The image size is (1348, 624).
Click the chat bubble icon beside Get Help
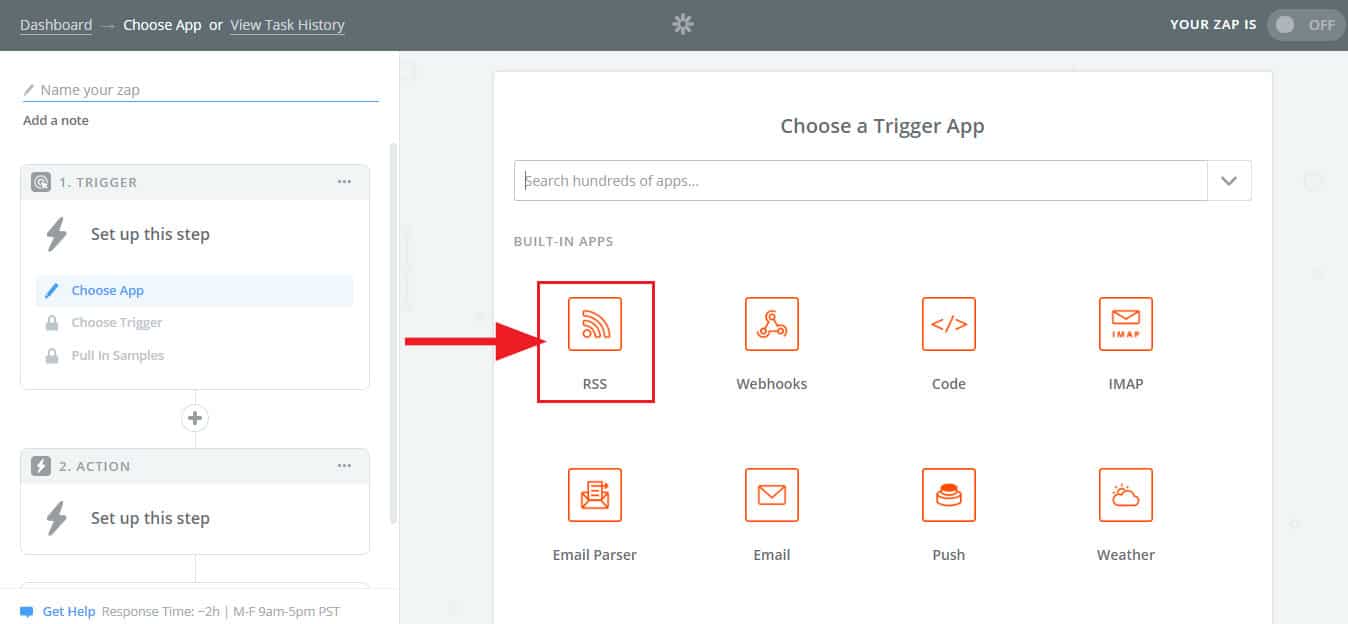27,611
